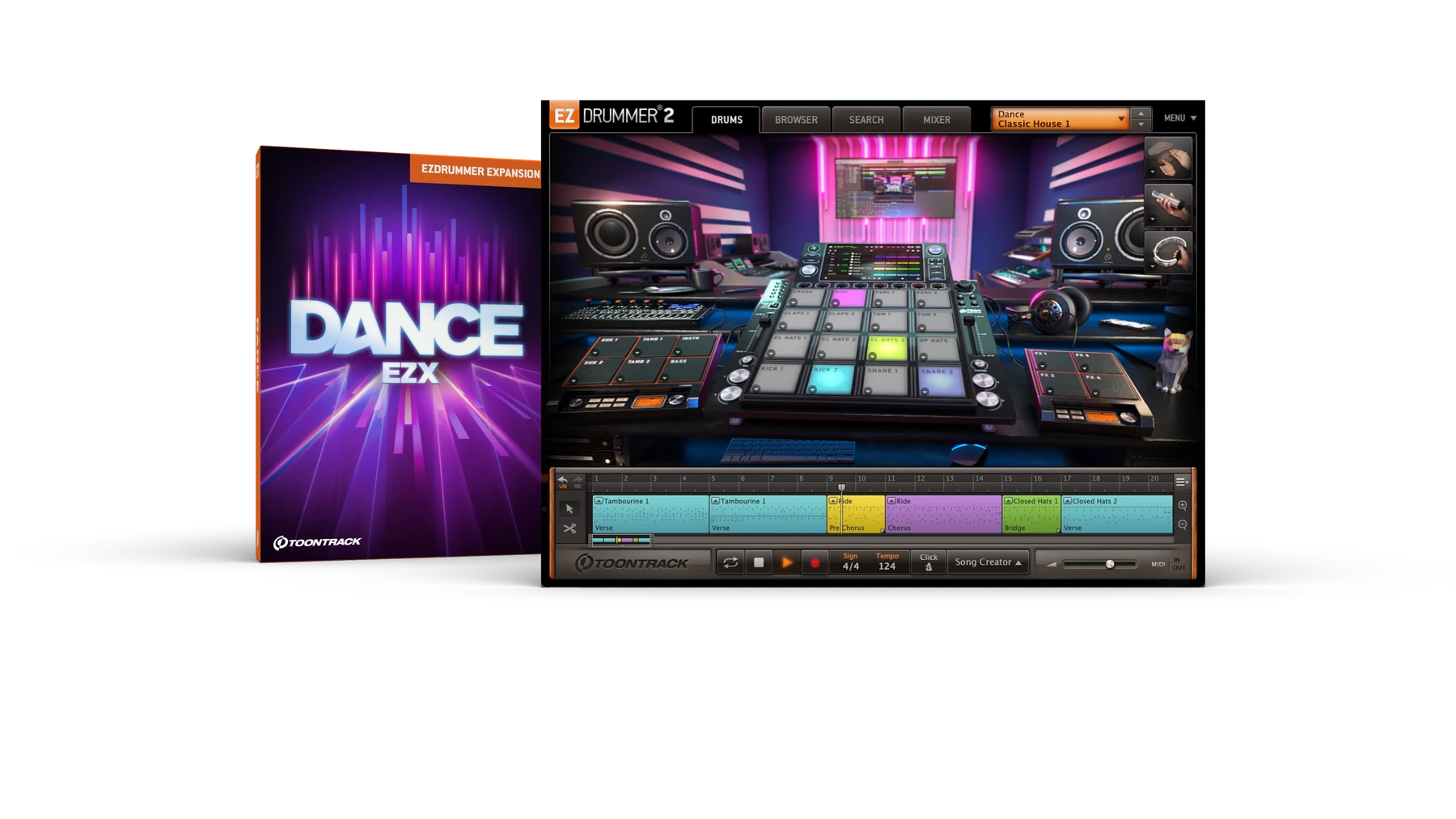Click the shaker percussion thumbnail

coord(1168,205)
